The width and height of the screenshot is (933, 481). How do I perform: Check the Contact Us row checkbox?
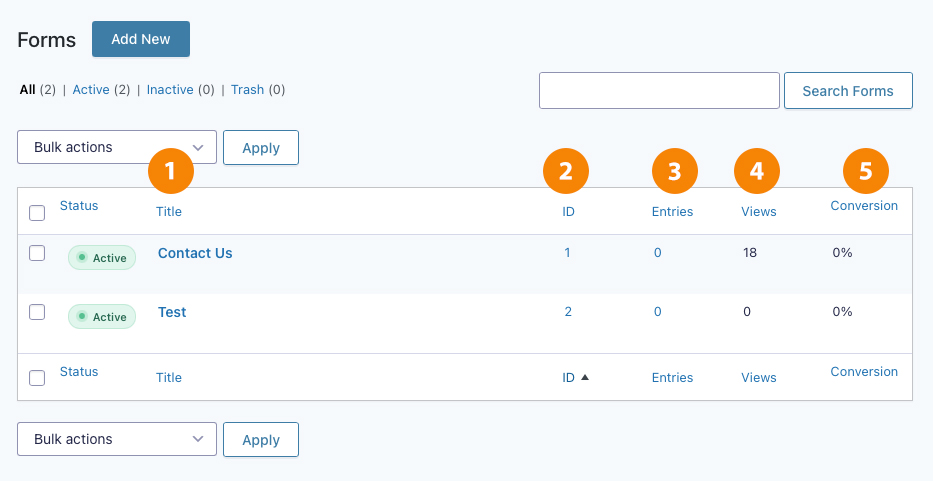37,253
